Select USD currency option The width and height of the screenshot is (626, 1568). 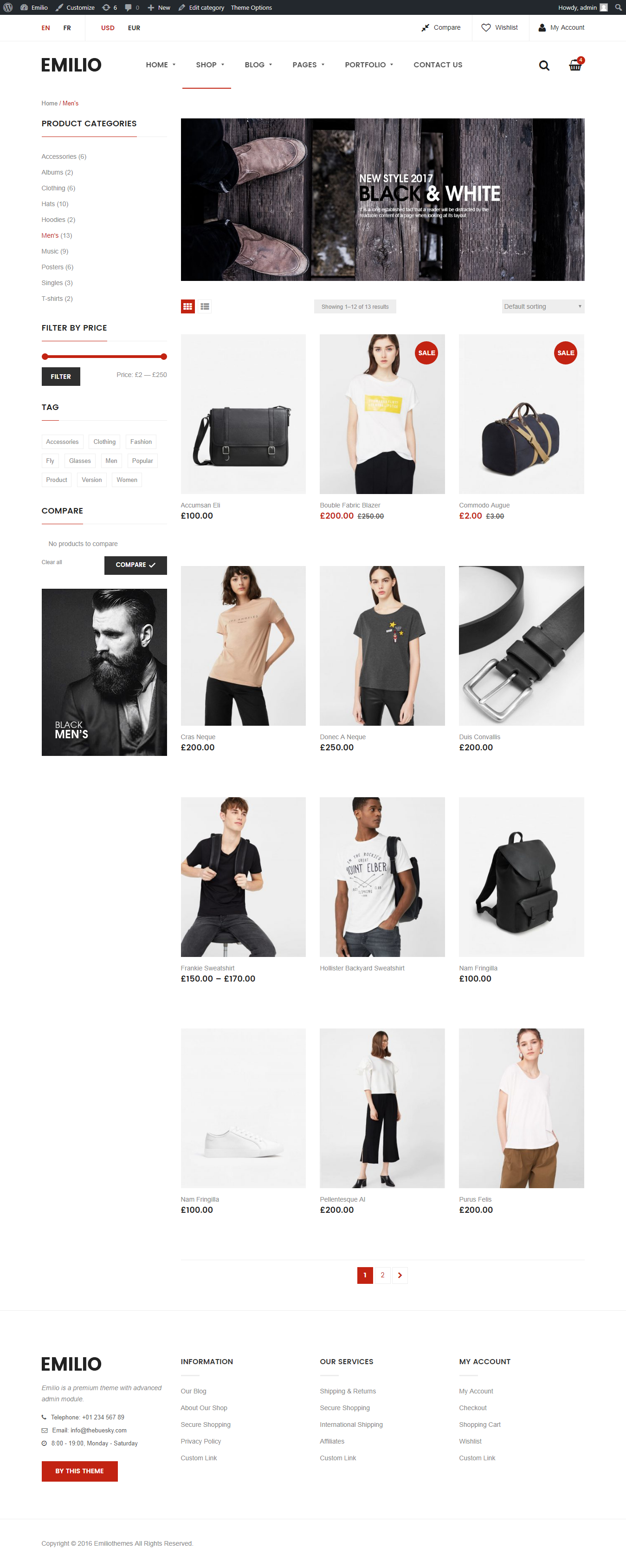coord(108,28)
